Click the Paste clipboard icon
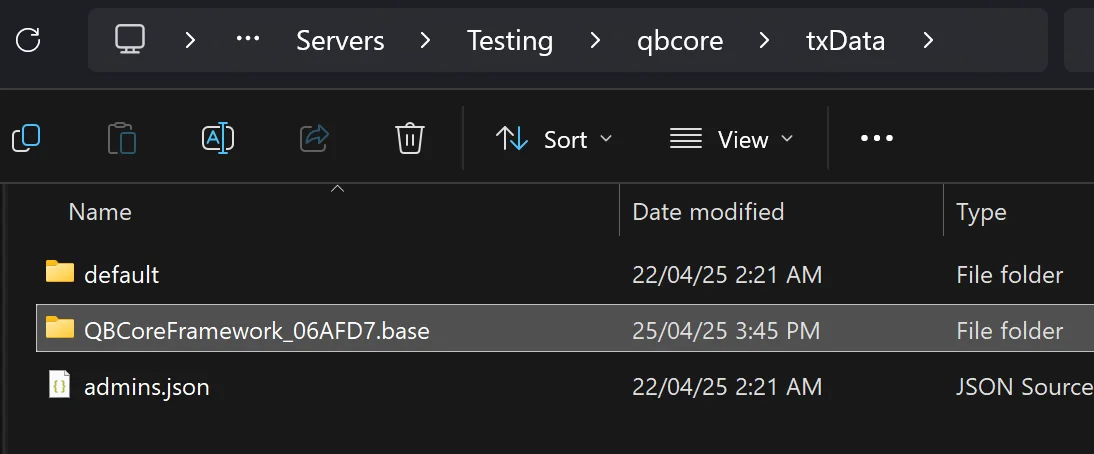Viewport: 1094px width, 454px height. [121, 138]
